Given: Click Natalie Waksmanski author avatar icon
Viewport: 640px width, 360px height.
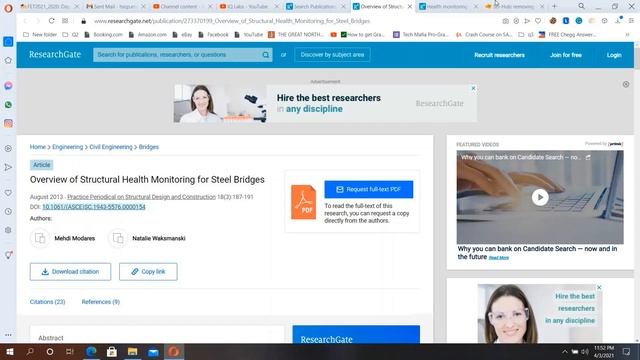Looking at the screenshot, I should click(x=118, y=238).
